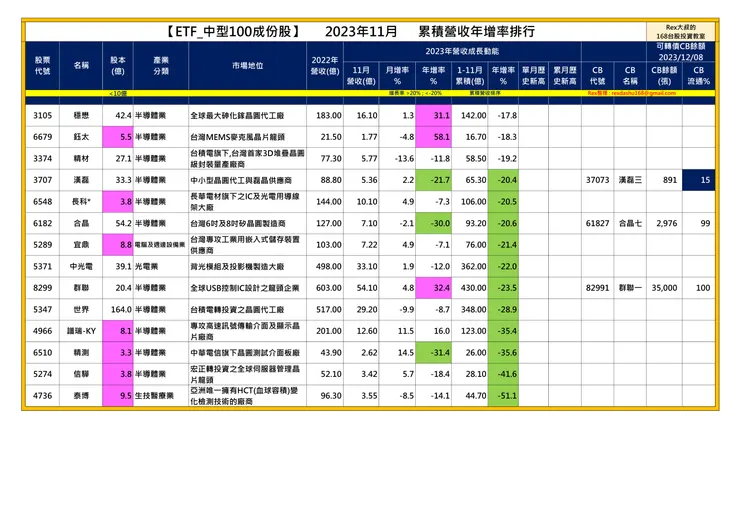Select stock code 4736
The width and height of the screenshot is (740, 523).
[42, 396]
